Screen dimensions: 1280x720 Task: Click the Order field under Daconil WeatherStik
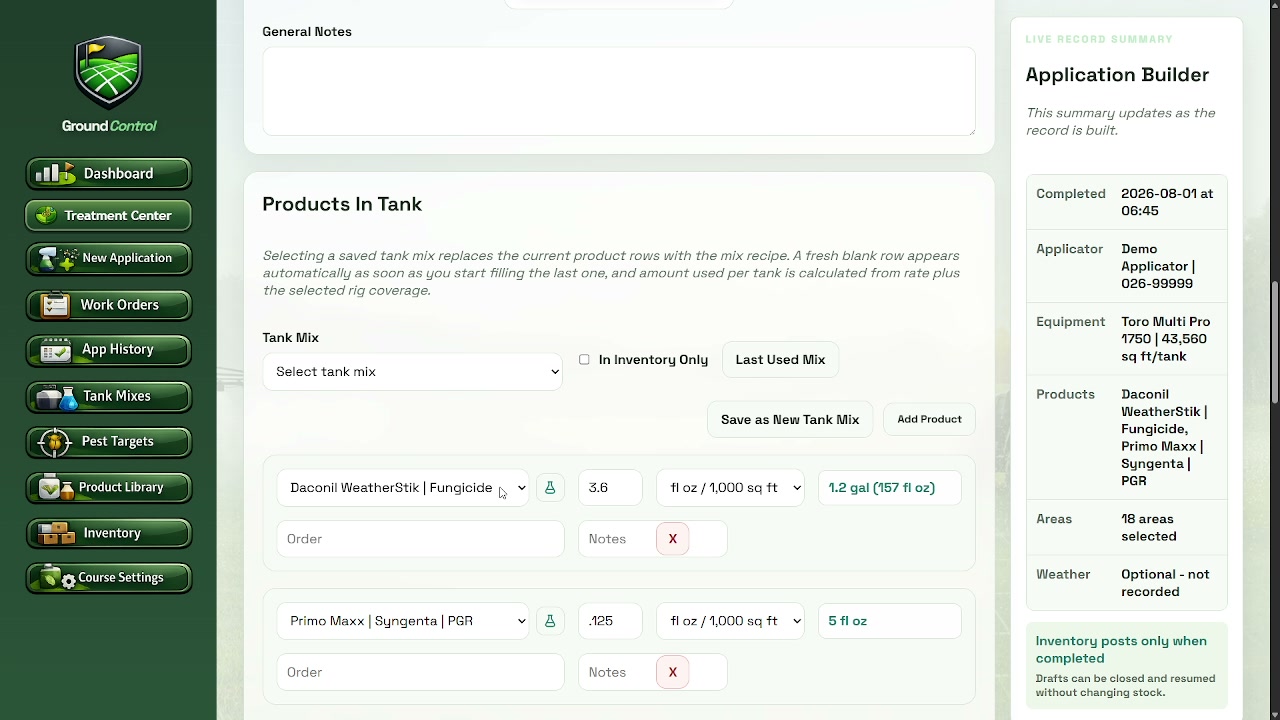click(420, 539)
